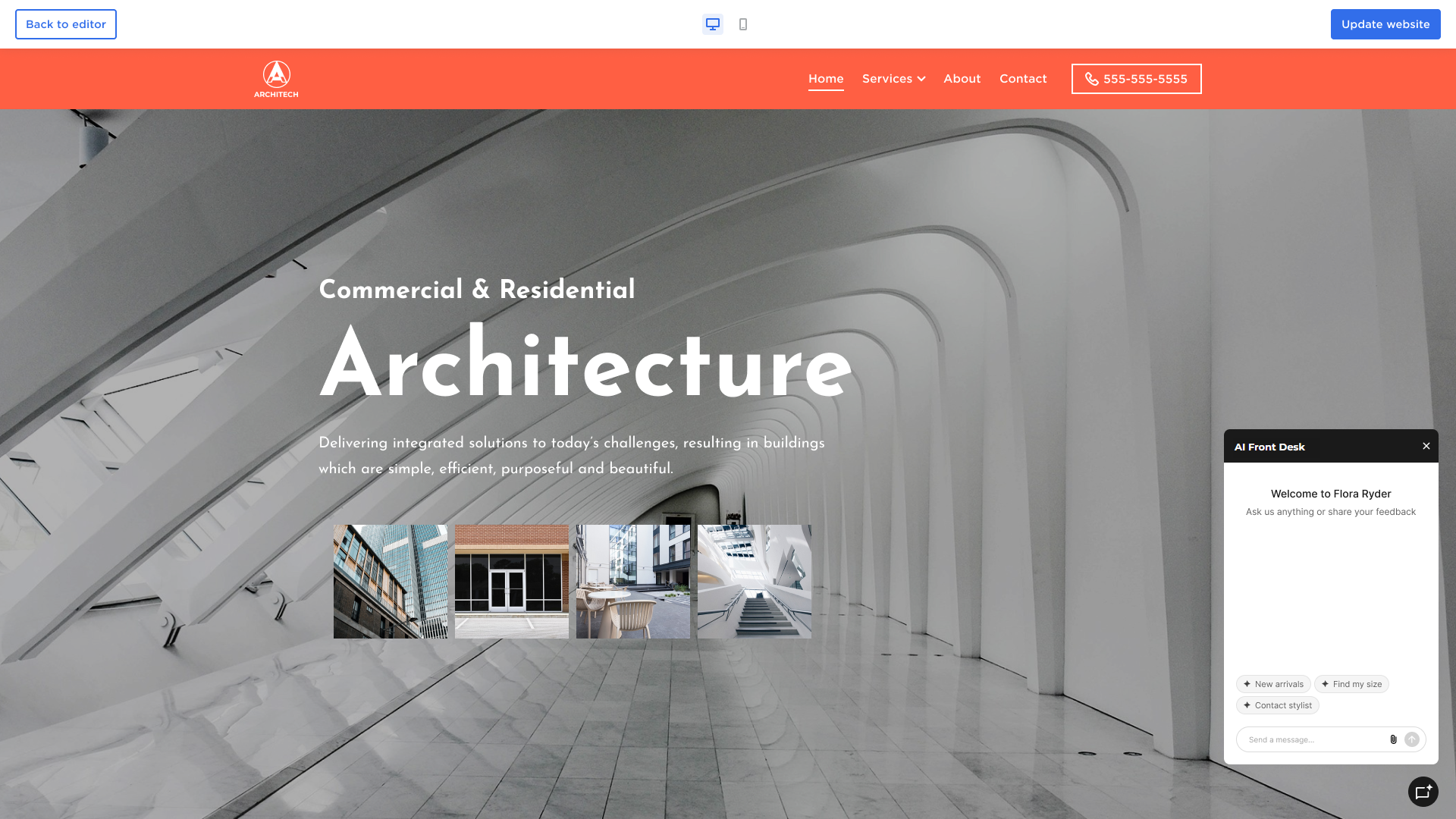Click the Welcome to Flora Ryder text
The height and width of the screenshot is (819, 1456).
pyautogui.click(x=1331, y=494)
